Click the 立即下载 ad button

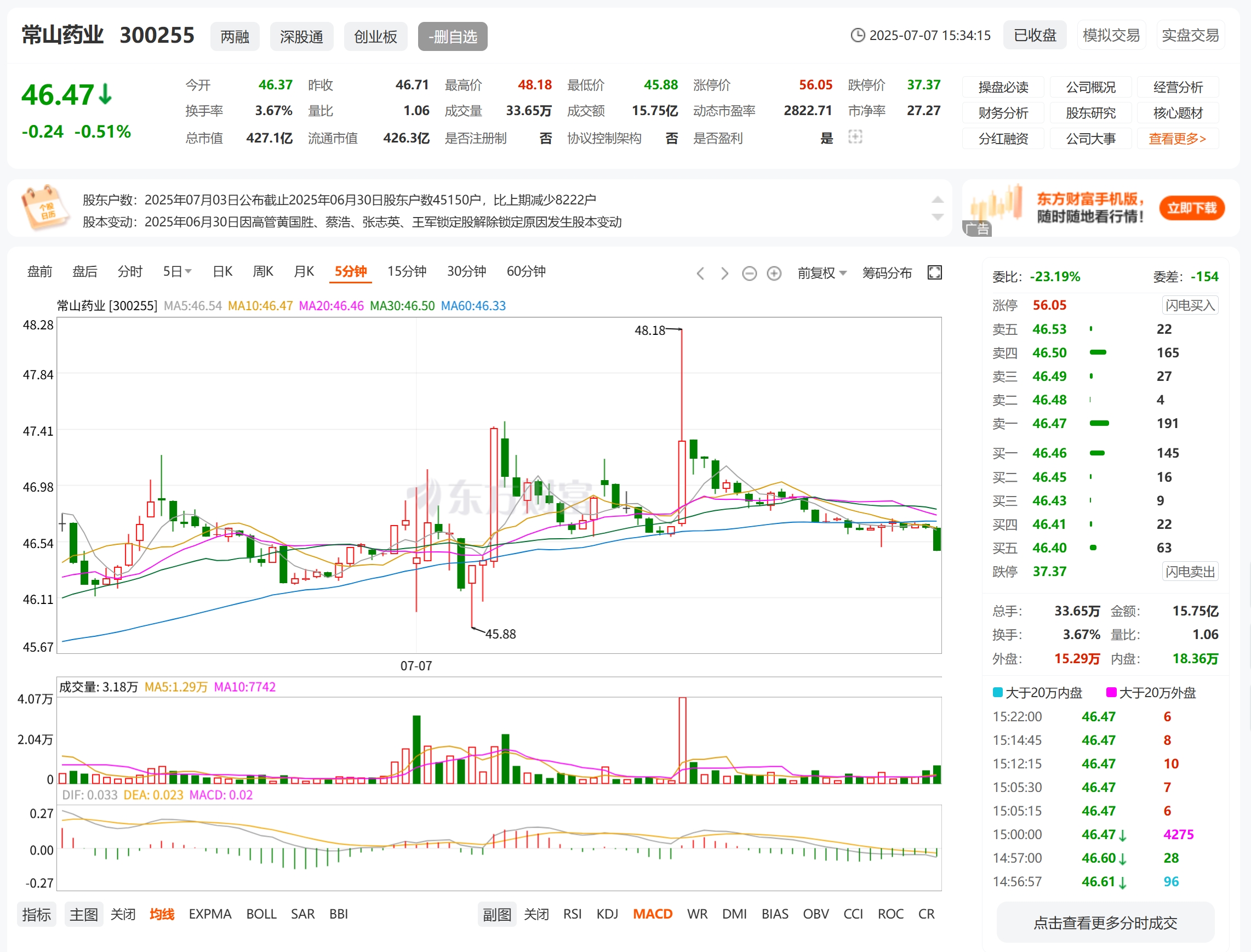[1191, 208]
